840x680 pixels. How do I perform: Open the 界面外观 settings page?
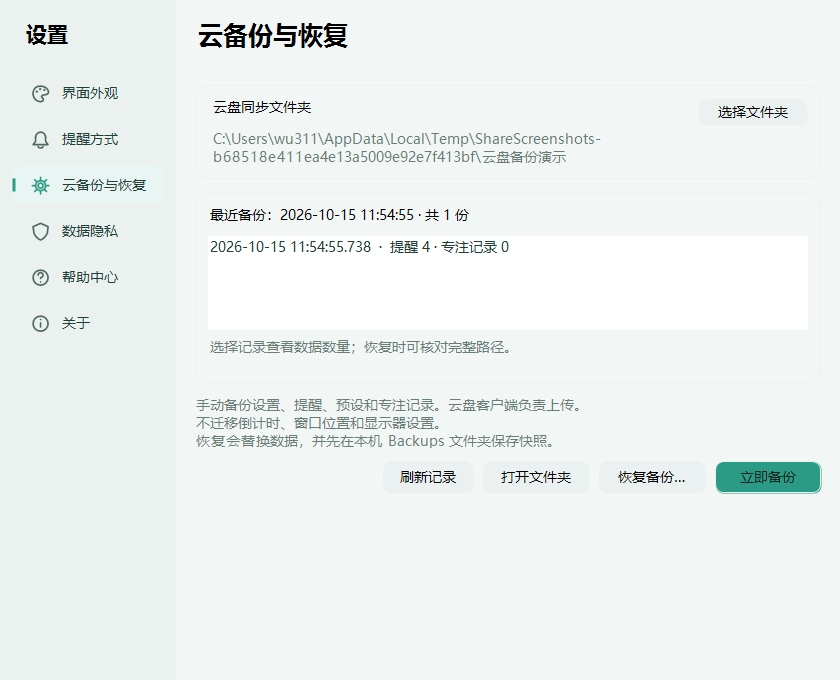pyautogui.click(x=88, y=94)
